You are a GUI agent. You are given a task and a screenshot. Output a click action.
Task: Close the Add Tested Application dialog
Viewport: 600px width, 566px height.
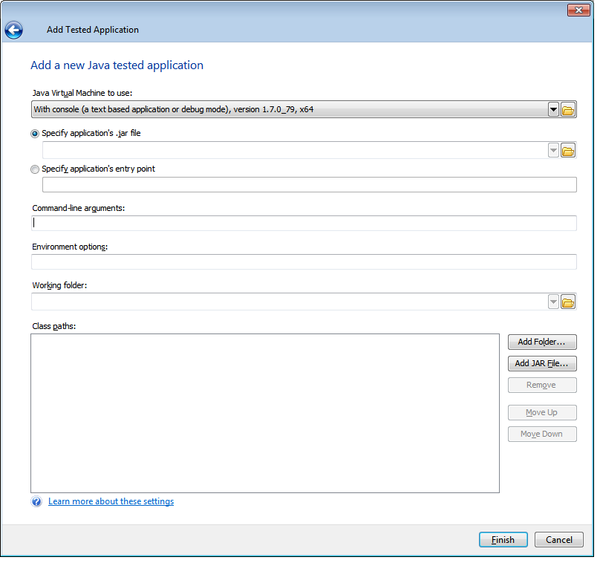[578, 10]
